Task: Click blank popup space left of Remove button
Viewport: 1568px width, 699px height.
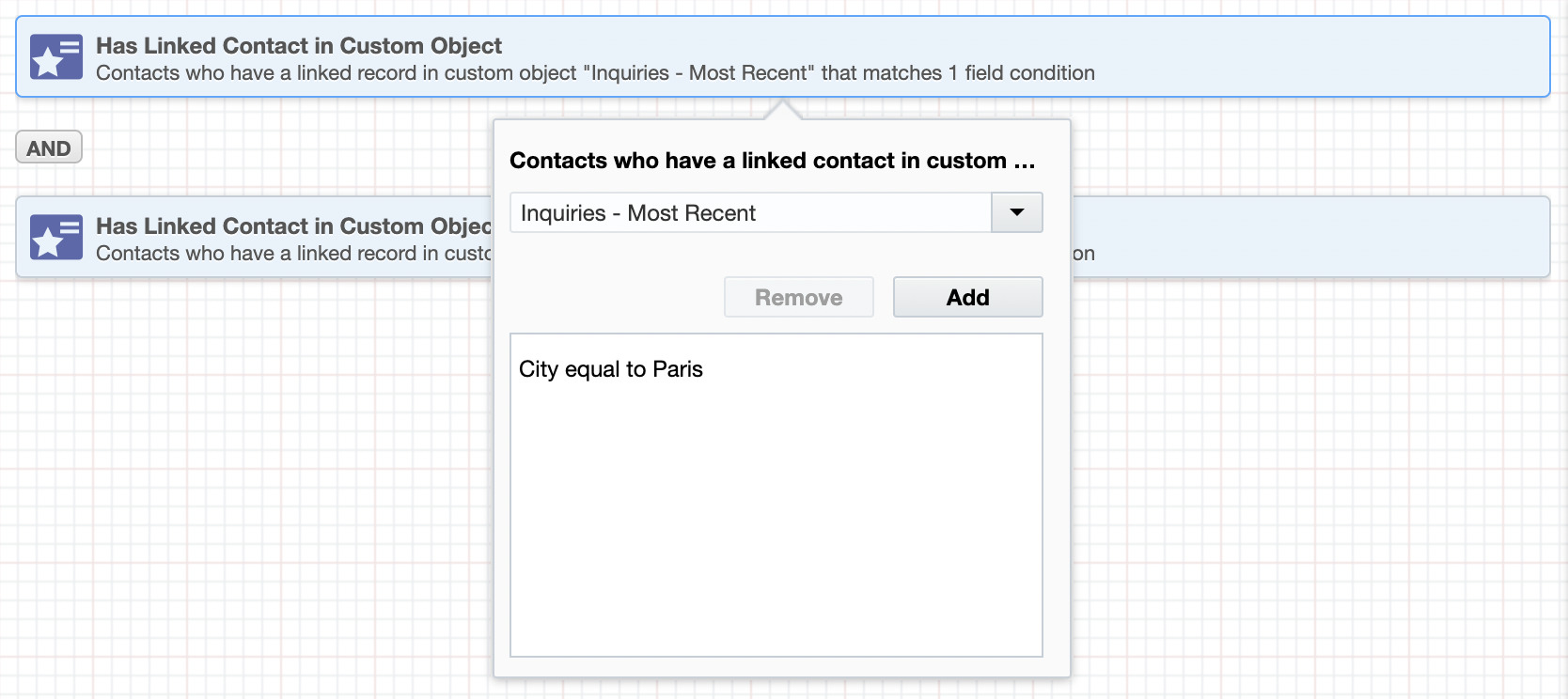Action: [x=611, y=297]
